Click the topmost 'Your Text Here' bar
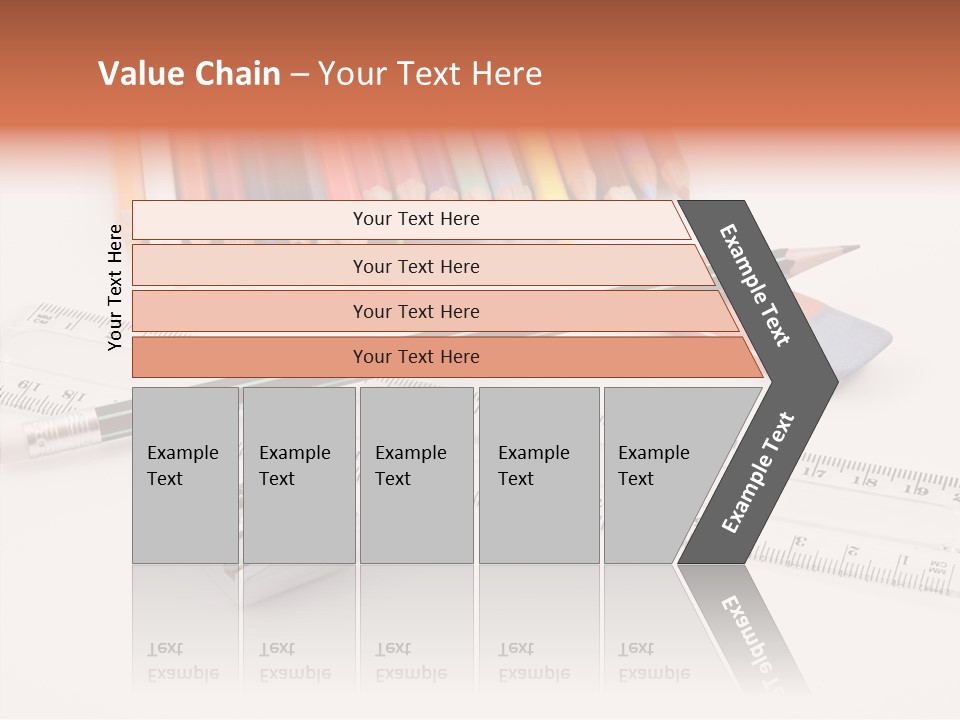The image size is (960, 720). pos(411,220)
